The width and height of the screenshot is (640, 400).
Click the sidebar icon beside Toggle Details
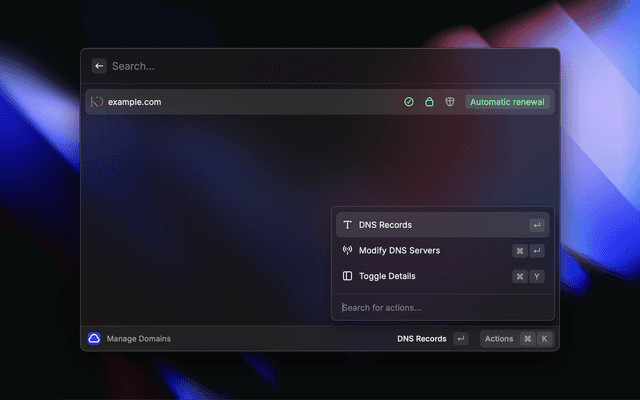[347, 276]
